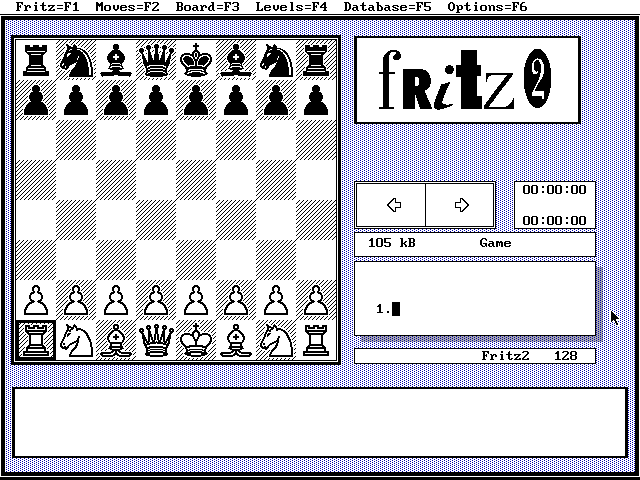
Task: Select the white pawn on c2
Action: coord(116,300)
